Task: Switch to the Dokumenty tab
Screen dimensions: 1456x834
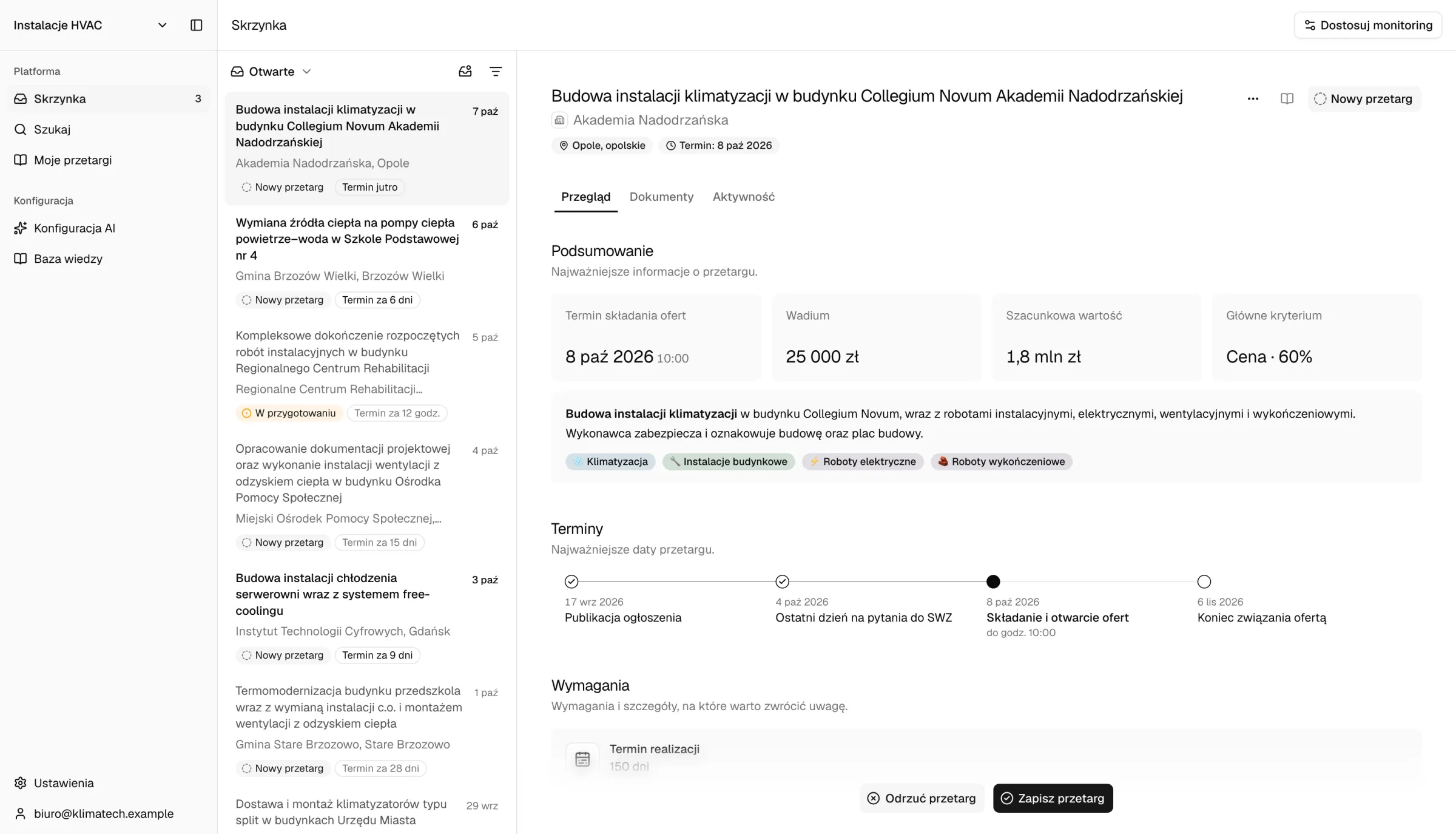Action: click(661, 197)
